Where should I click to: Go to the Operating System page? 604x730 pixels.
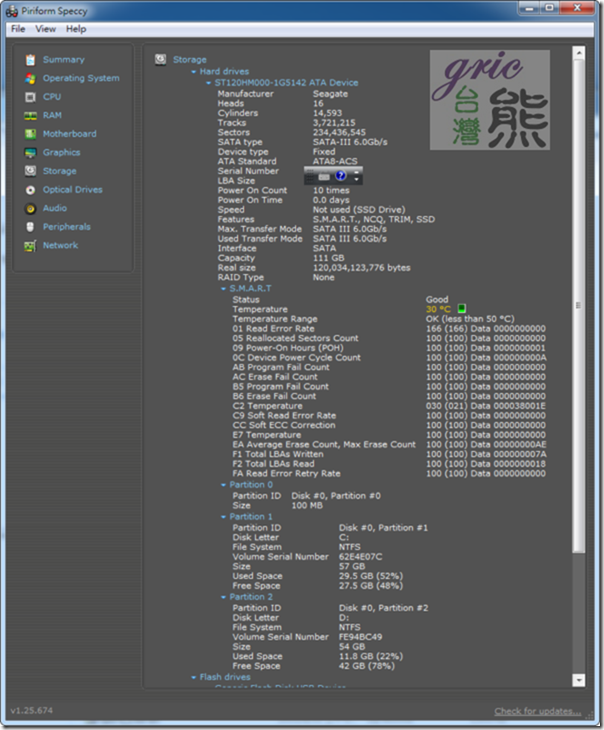(81, 78)
